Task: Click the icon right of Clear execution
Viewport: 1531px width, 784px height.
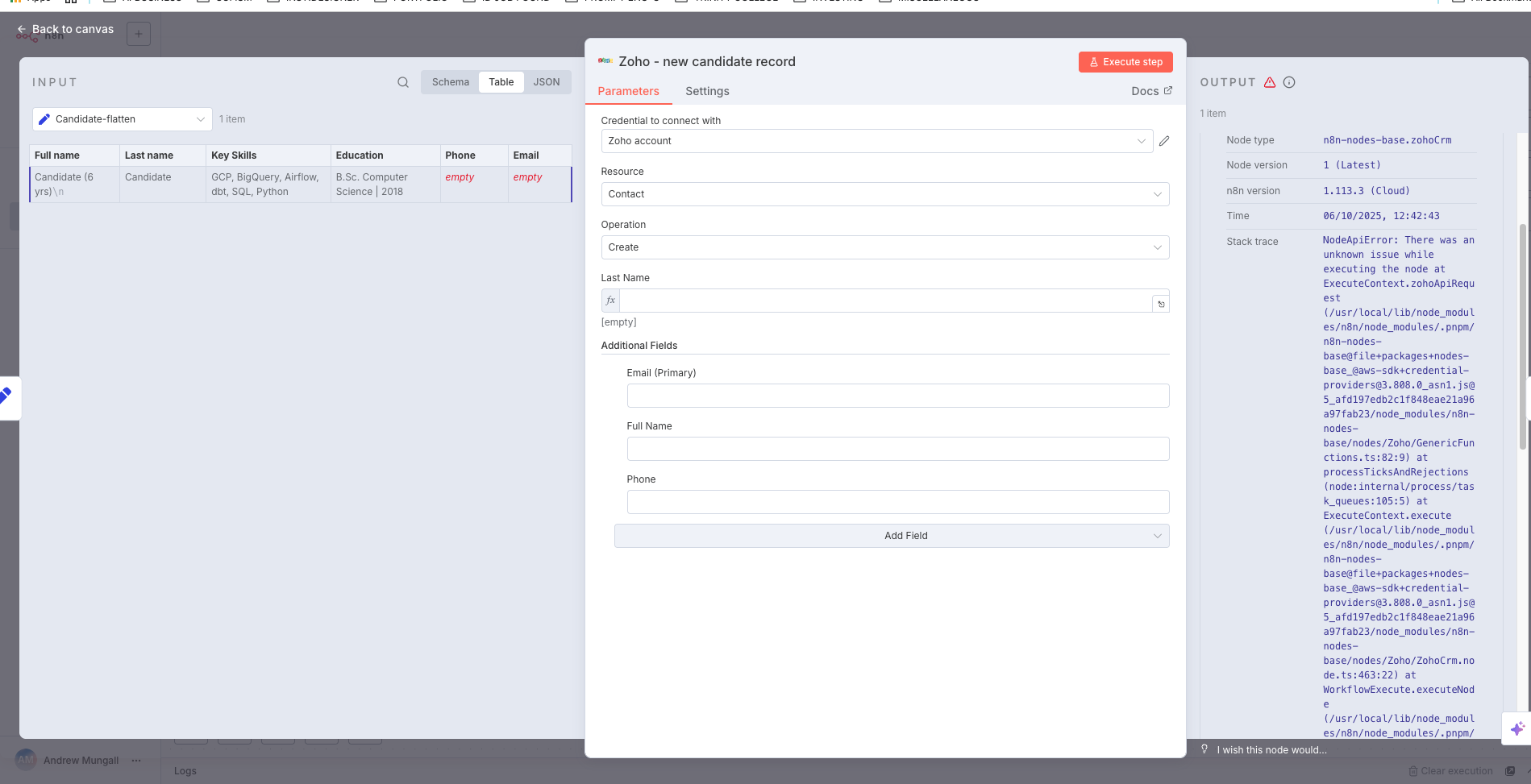Action: [1510, 771]
